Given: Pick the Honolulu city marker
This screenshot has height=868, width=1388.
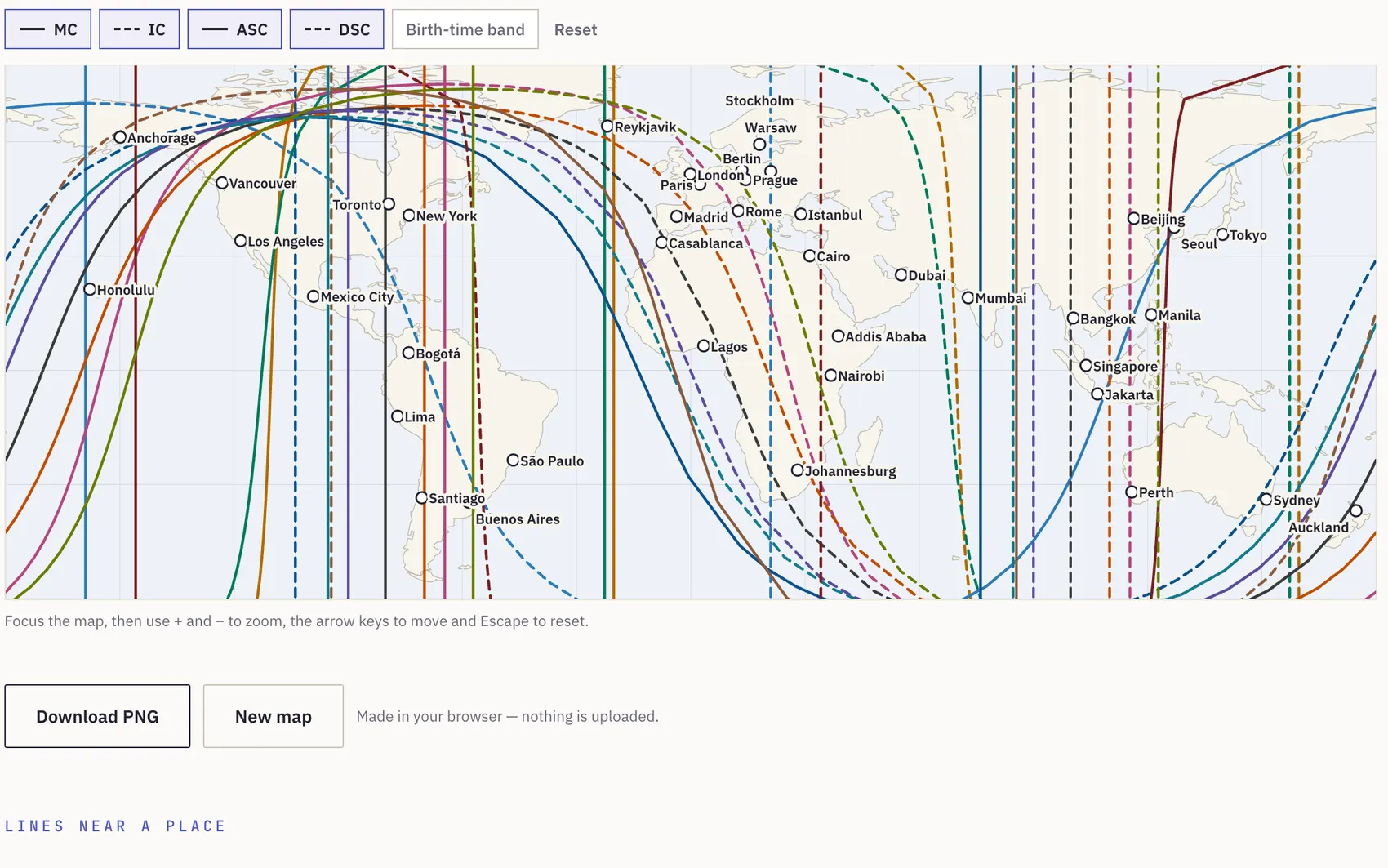Looking at the screenshot, I should (x=90, y=289).
